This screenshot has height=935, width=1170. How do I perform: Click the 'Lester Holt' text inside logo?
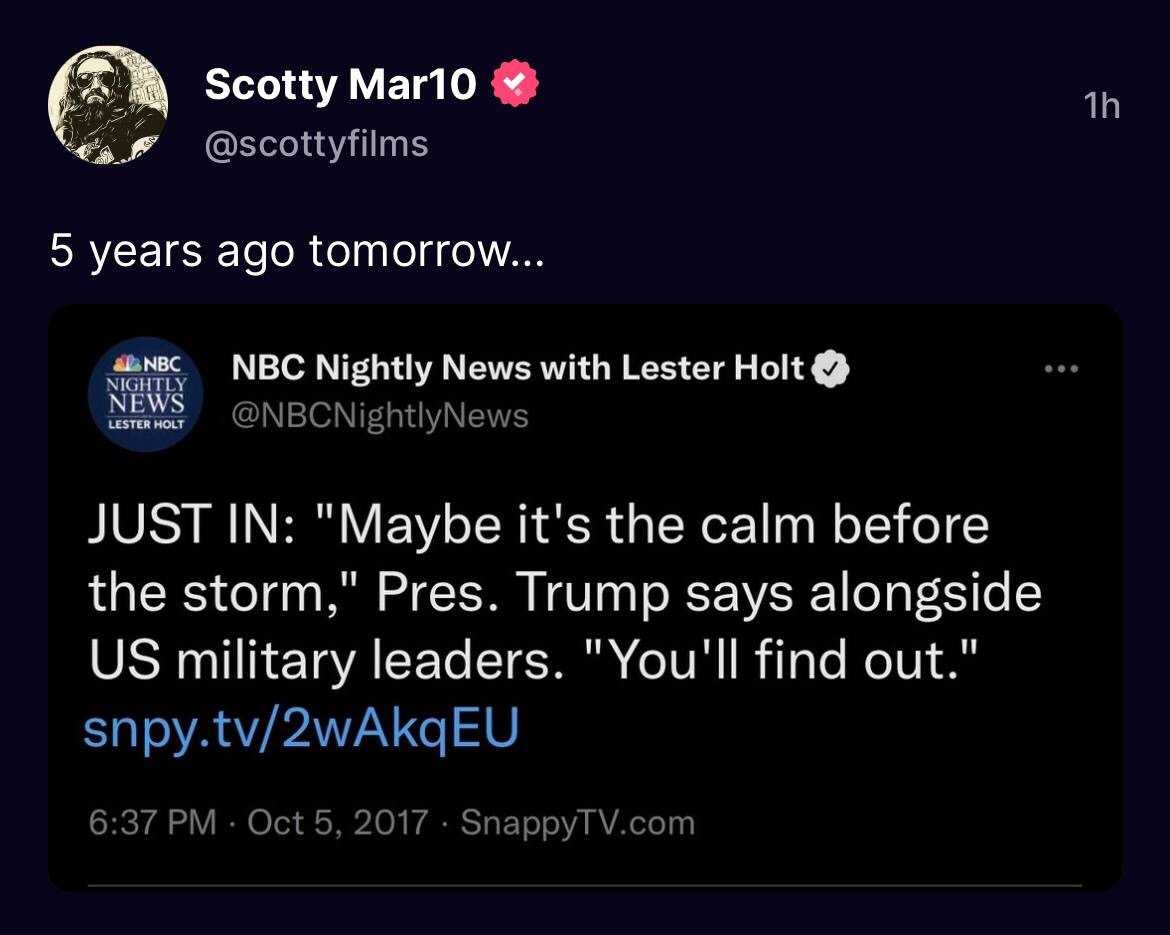[x=146, y=424]
